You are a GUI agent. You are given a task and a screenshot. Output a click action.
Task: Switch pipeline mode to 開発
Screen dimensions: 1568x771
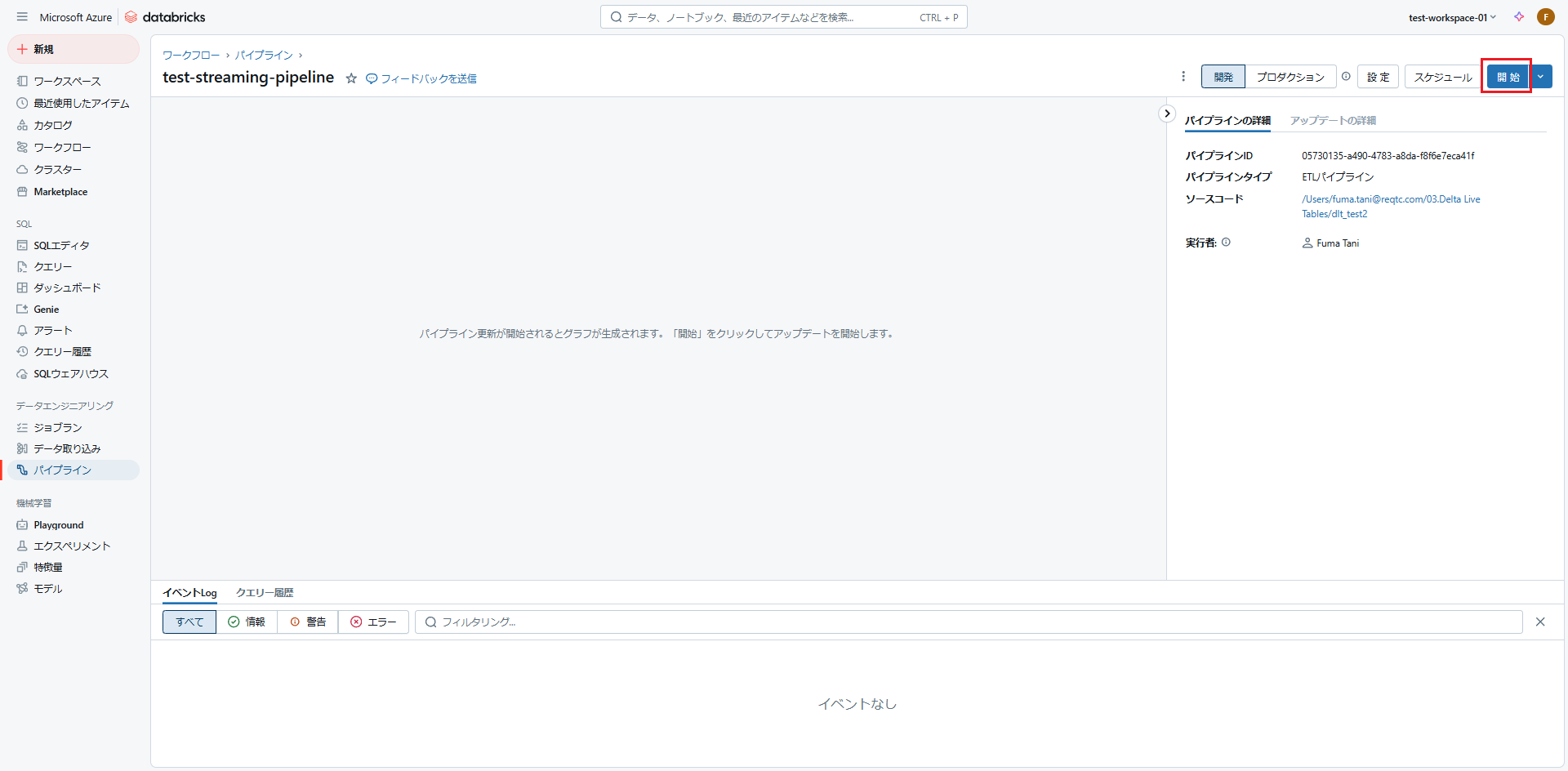(1223, 77)
